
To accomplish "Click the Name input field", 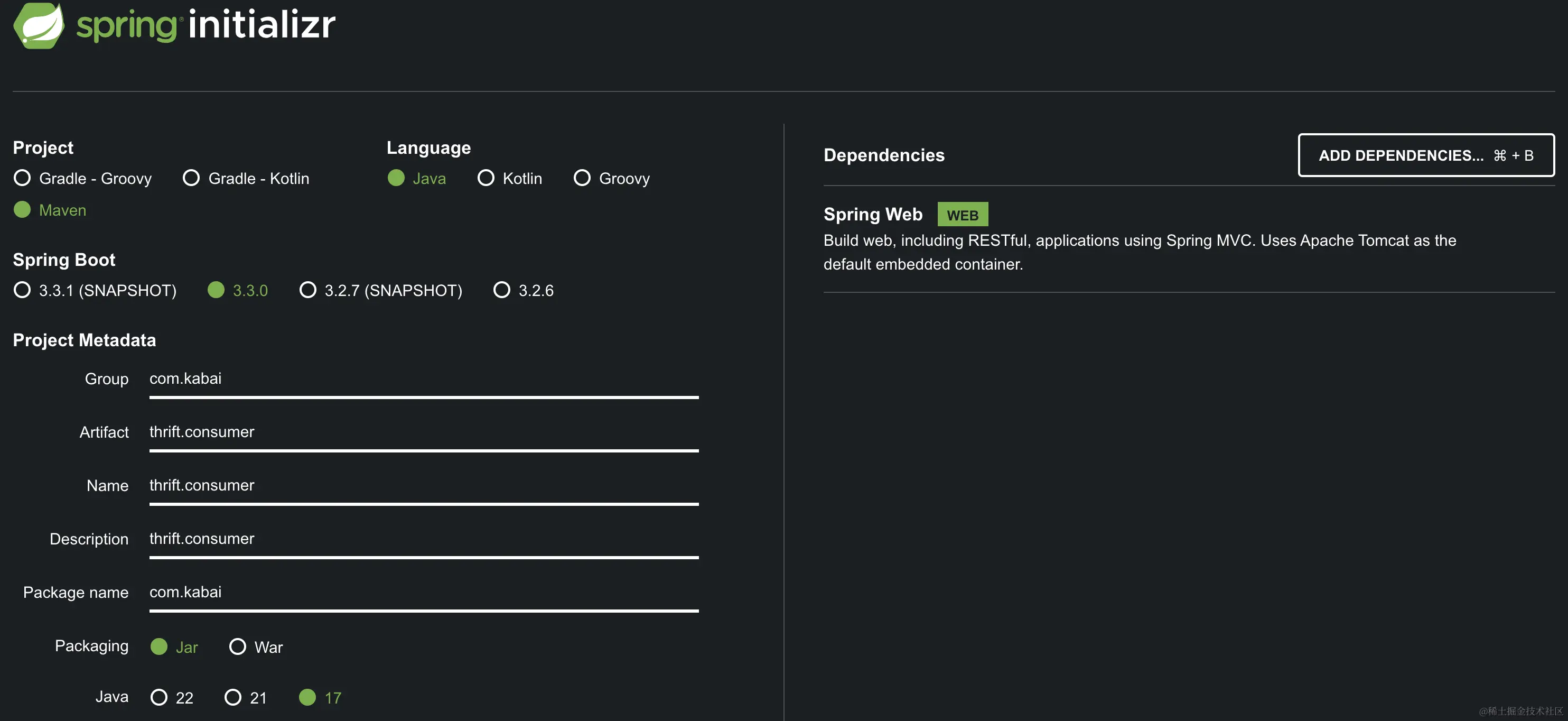I will 424,485.
